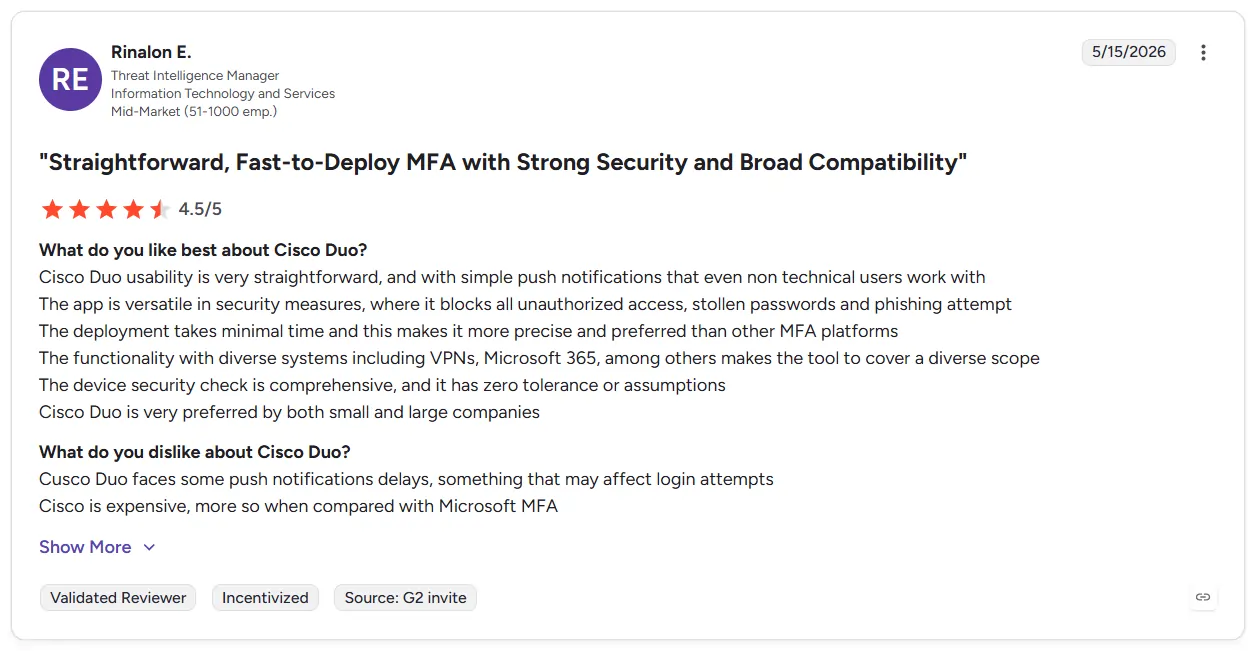Open reviewer name Rinalon E.

click(x=151, y=52)
